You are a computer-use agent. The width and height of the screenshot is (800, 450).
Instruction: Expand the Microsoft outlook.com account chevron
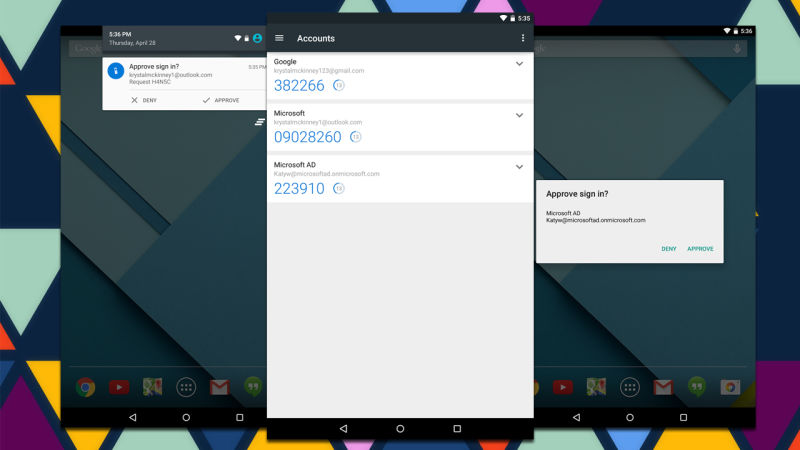point(519,115)
